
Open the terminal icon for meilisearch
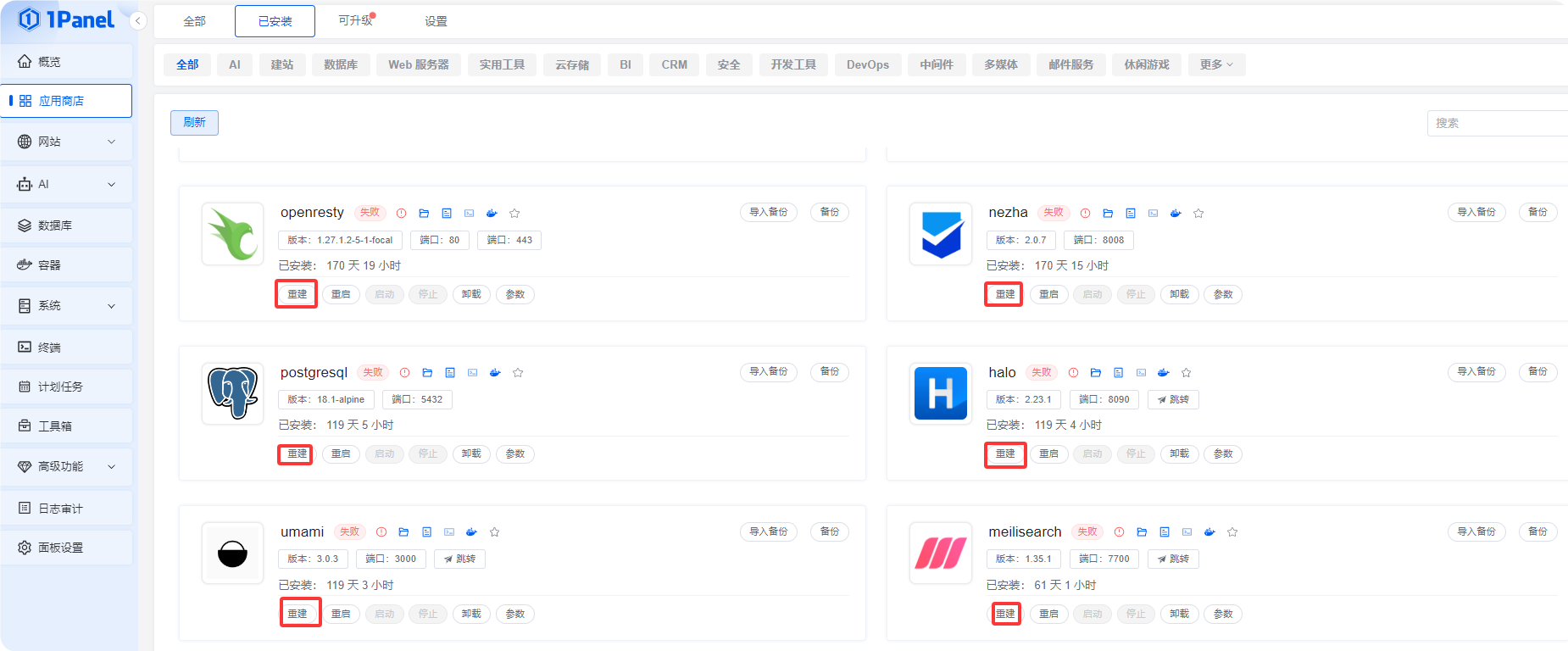[x=1187, y=532]
